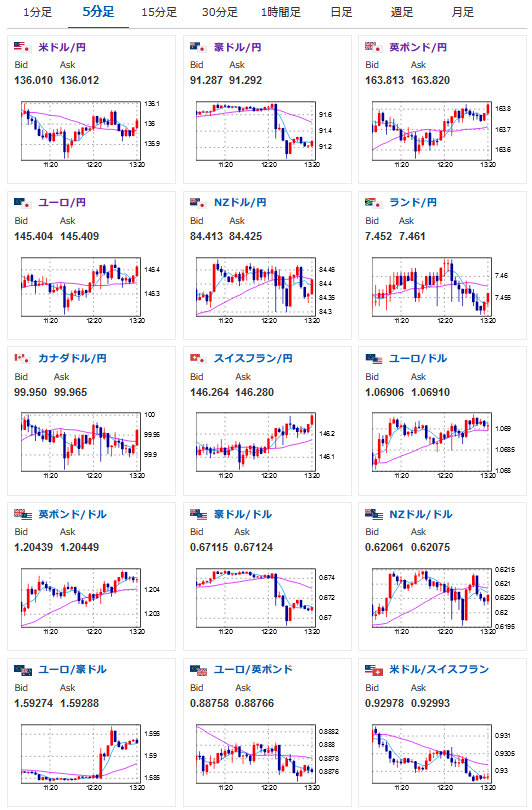Switch to the 1分足 tab
The height and width of the screenshot is (810, 532).
(x=38, y=12)
